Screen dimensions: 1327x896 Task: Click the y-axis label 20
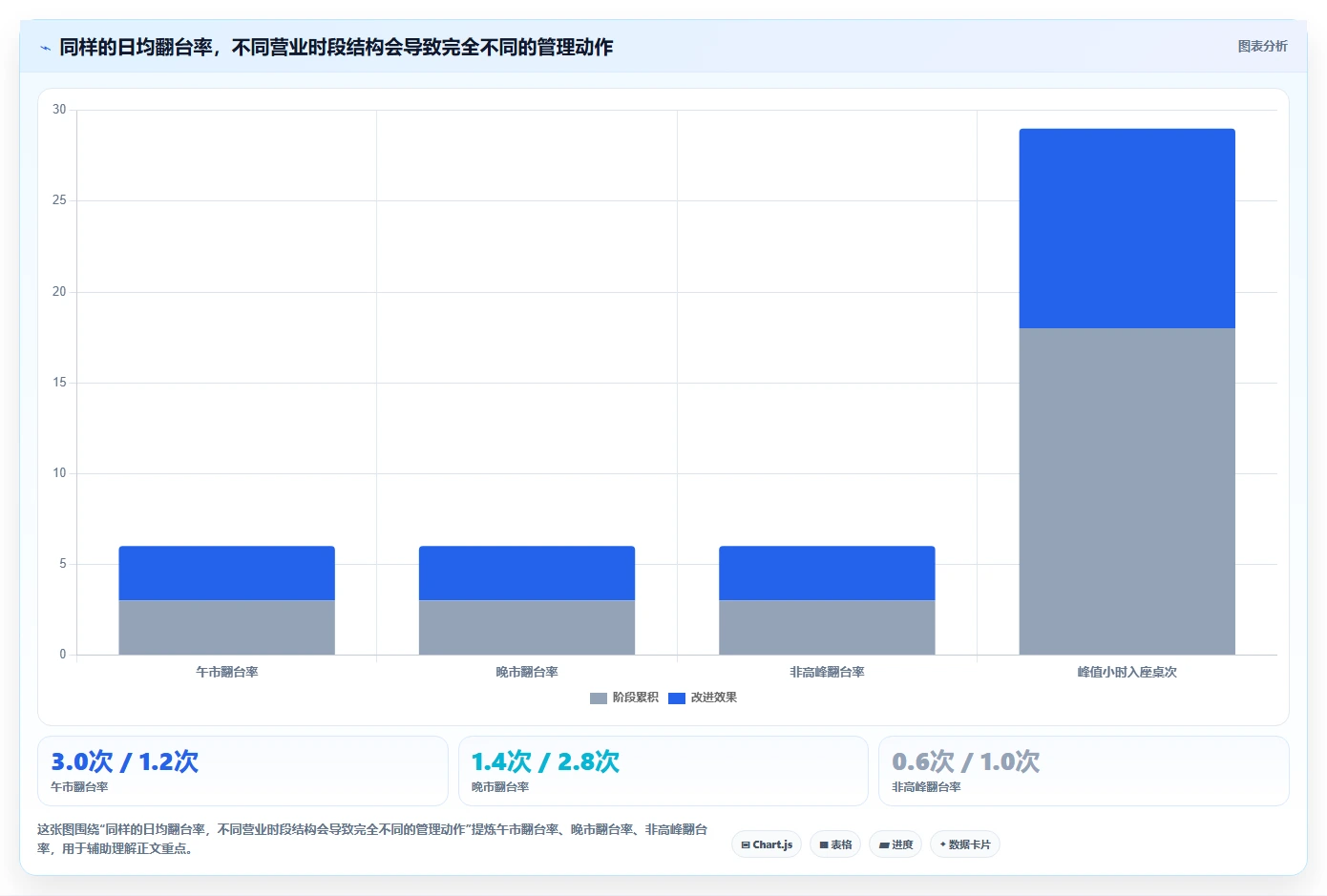59,292
